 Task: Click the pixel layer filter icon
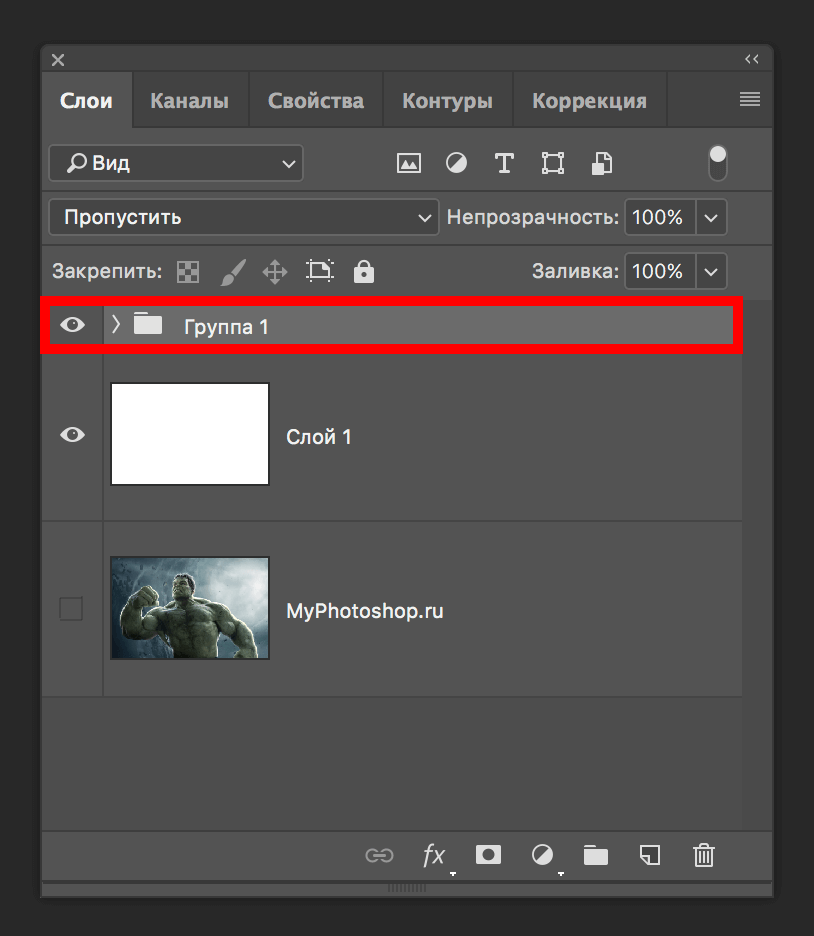click(408, 163)
